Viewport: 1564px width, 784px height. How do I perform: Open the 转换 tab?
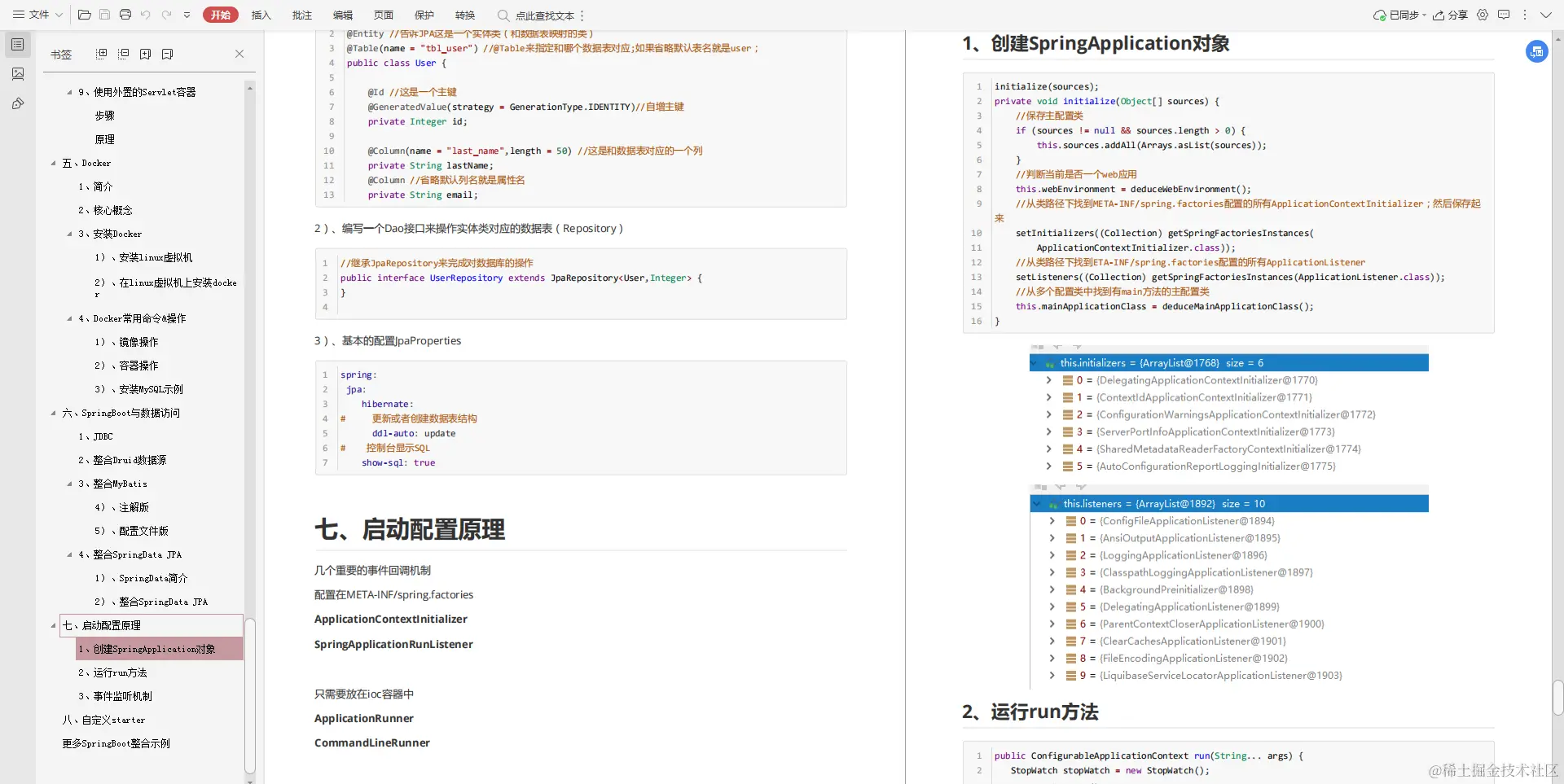click(465, 15)
